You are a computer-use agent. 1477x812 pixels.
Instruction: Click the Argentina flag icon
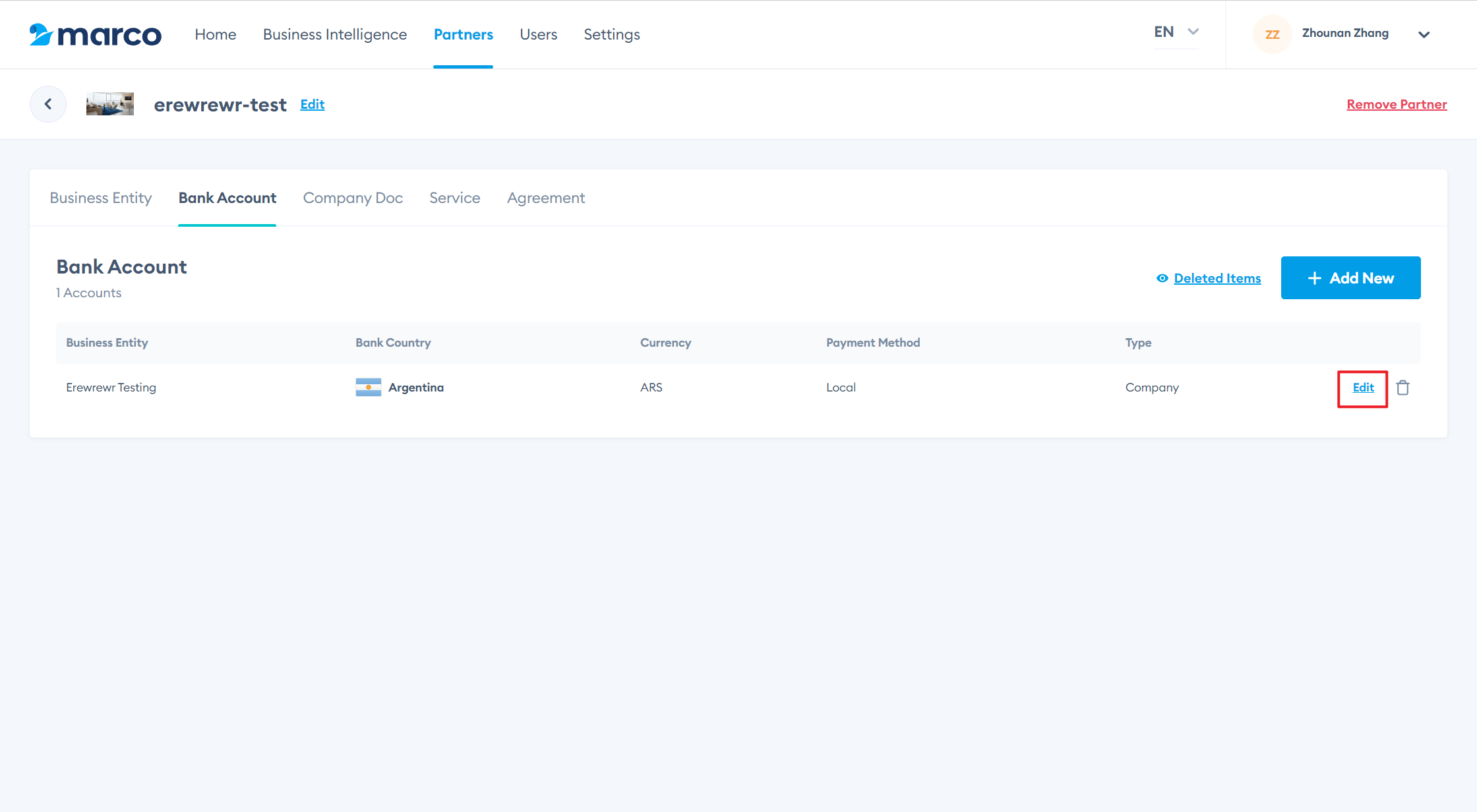coord(368,388)
